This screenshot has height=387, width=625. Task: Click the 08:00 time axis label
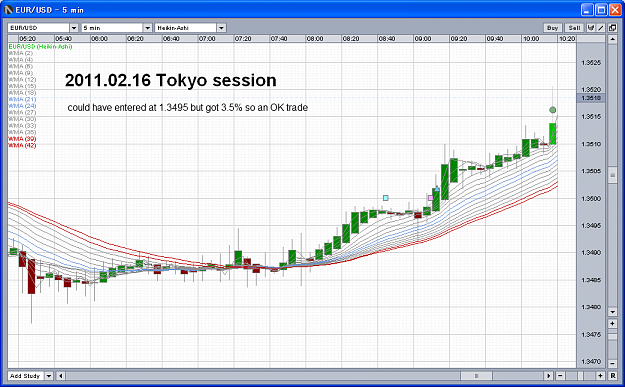click(315, 39)
